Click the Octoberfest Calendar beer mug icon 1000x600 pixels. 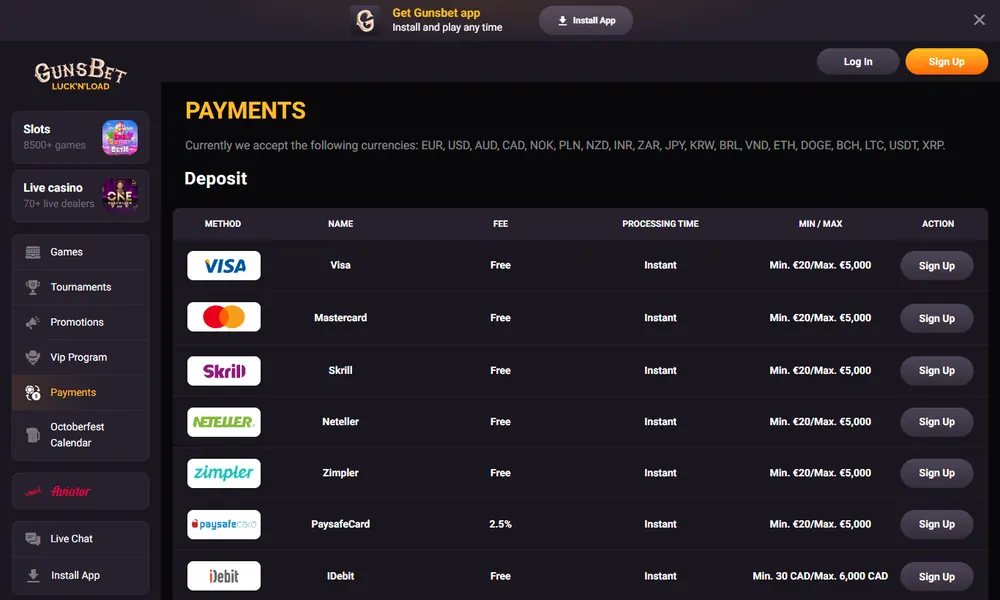[33, 435]
